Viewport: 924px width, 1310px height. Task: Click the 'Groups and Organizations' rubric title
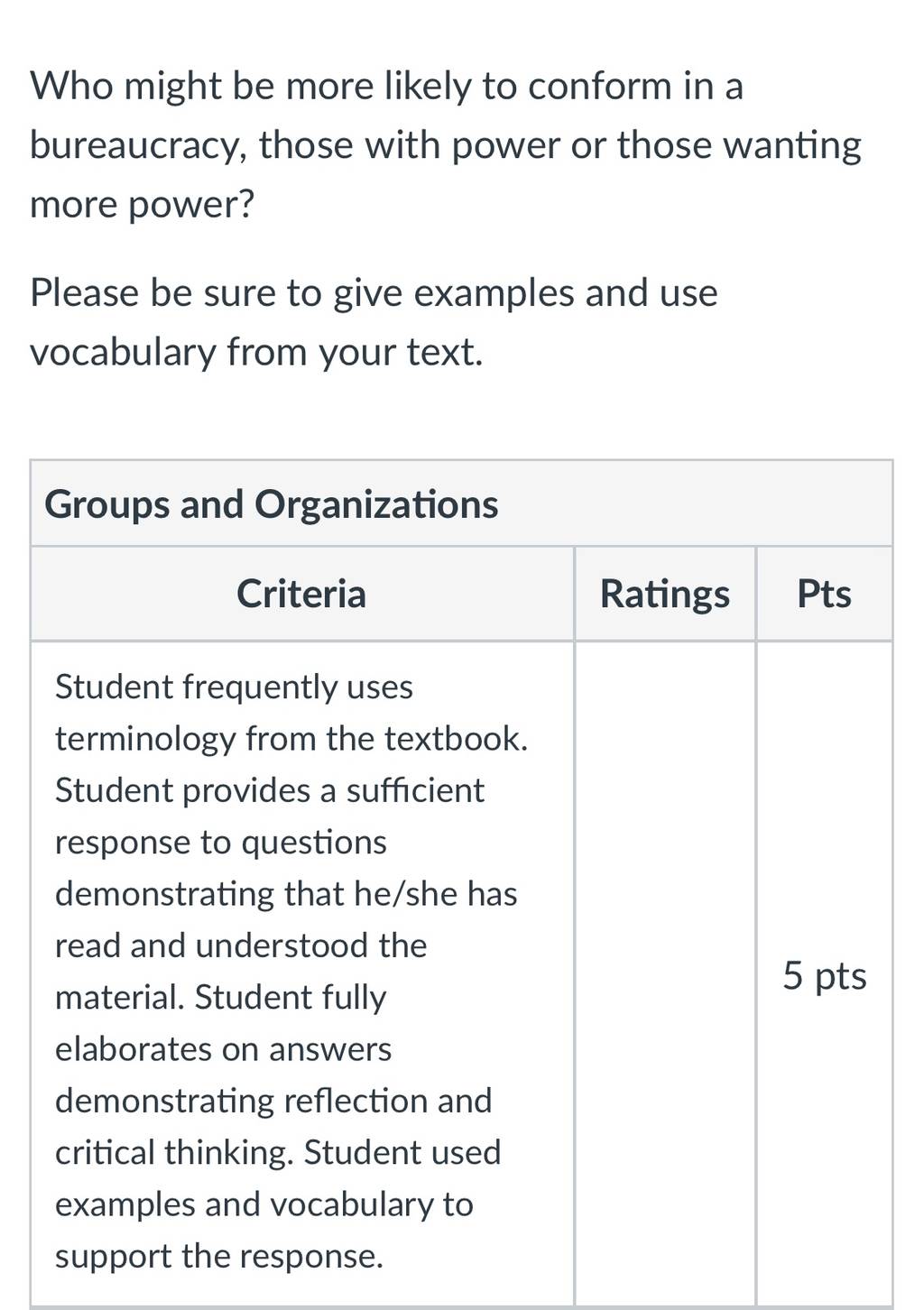click(271, 503)
